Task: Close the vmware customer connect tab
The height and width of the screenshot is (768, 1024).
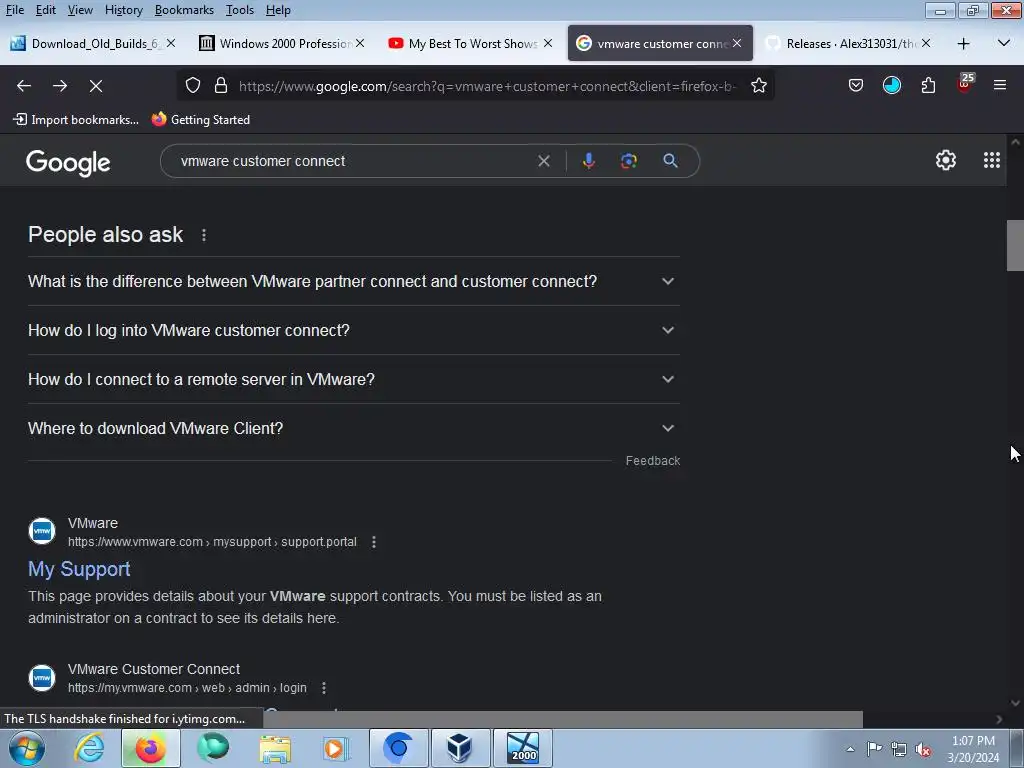Action: [737, 43]
